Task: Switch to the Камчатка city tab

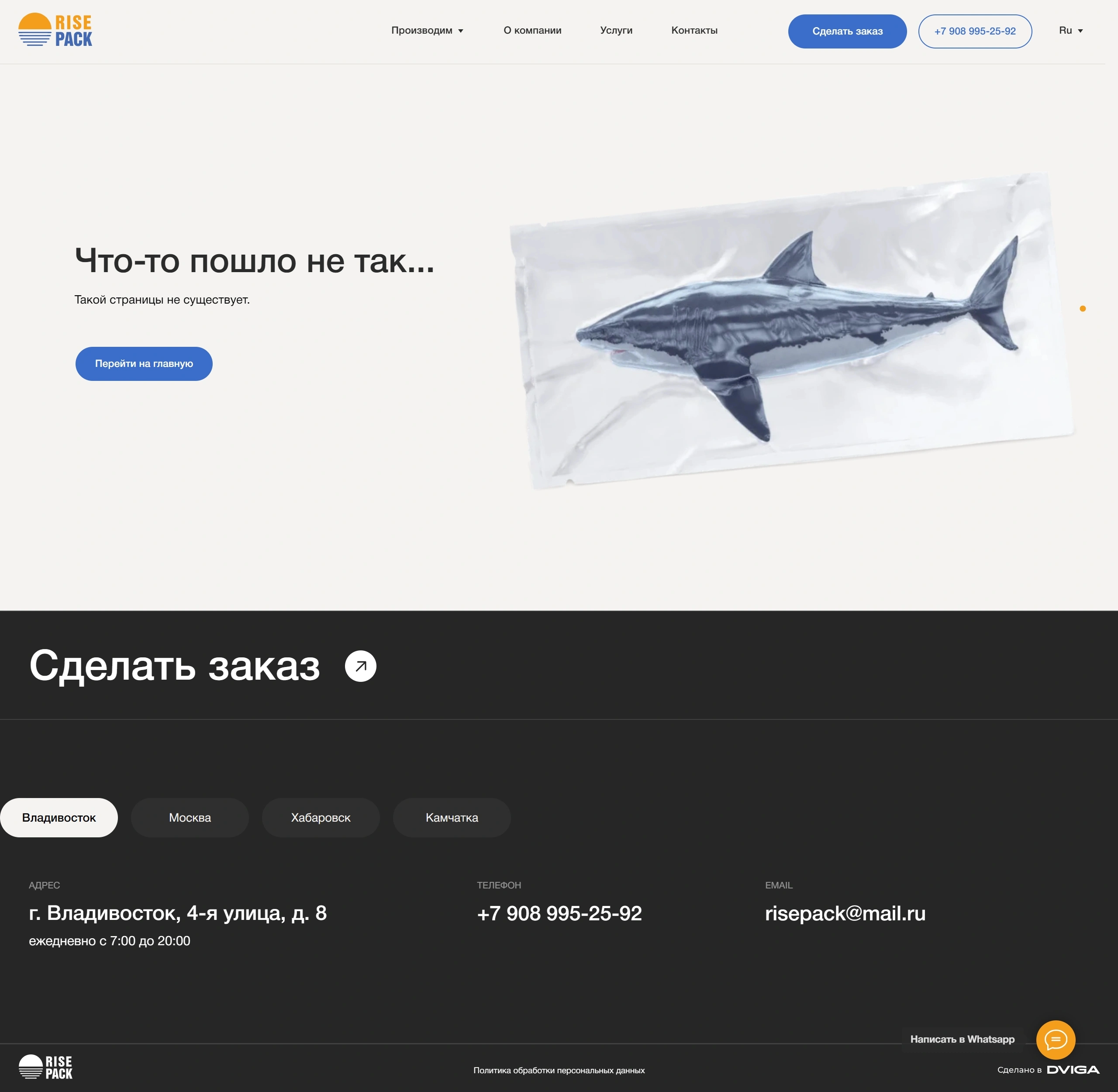Action: 452,817
